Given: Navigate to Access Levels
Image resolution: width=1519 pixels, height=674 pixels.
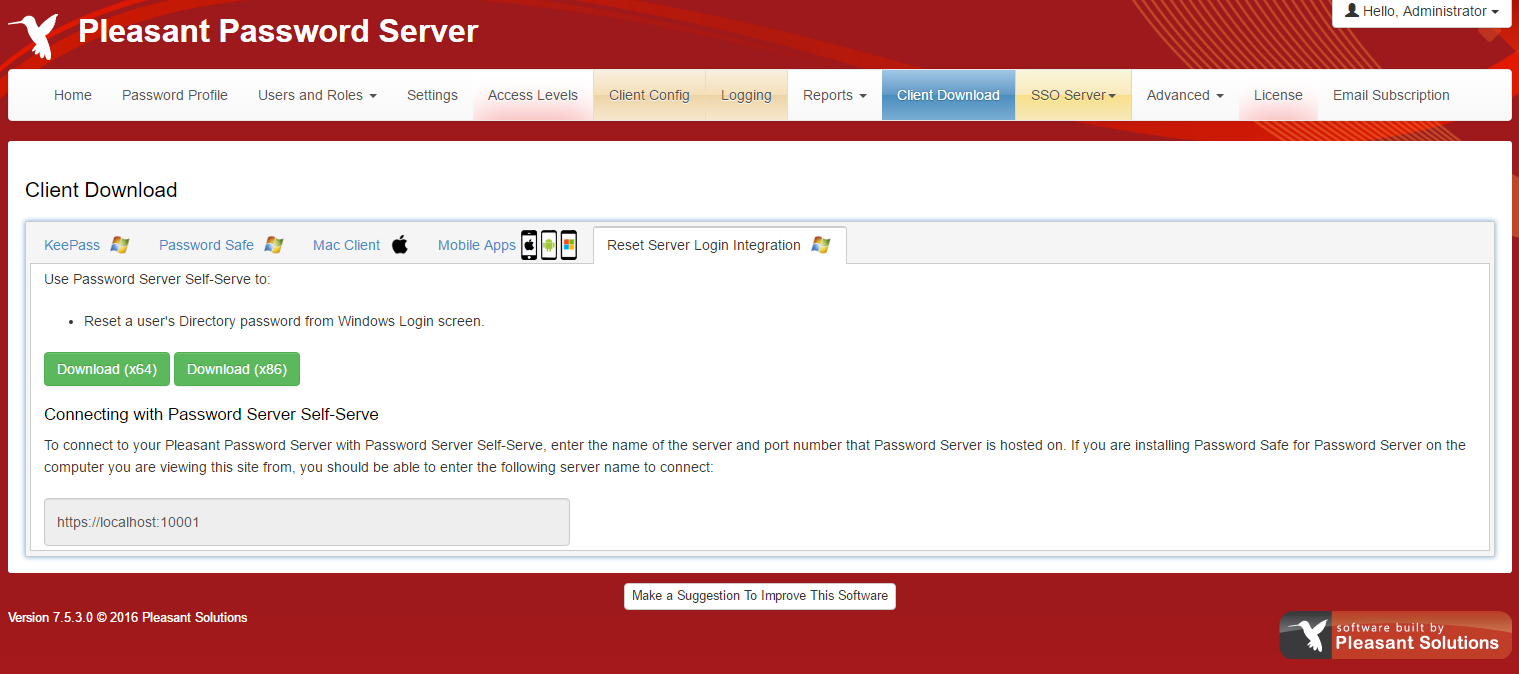Looking at the screenshot, I should click(x=533, y=95).
